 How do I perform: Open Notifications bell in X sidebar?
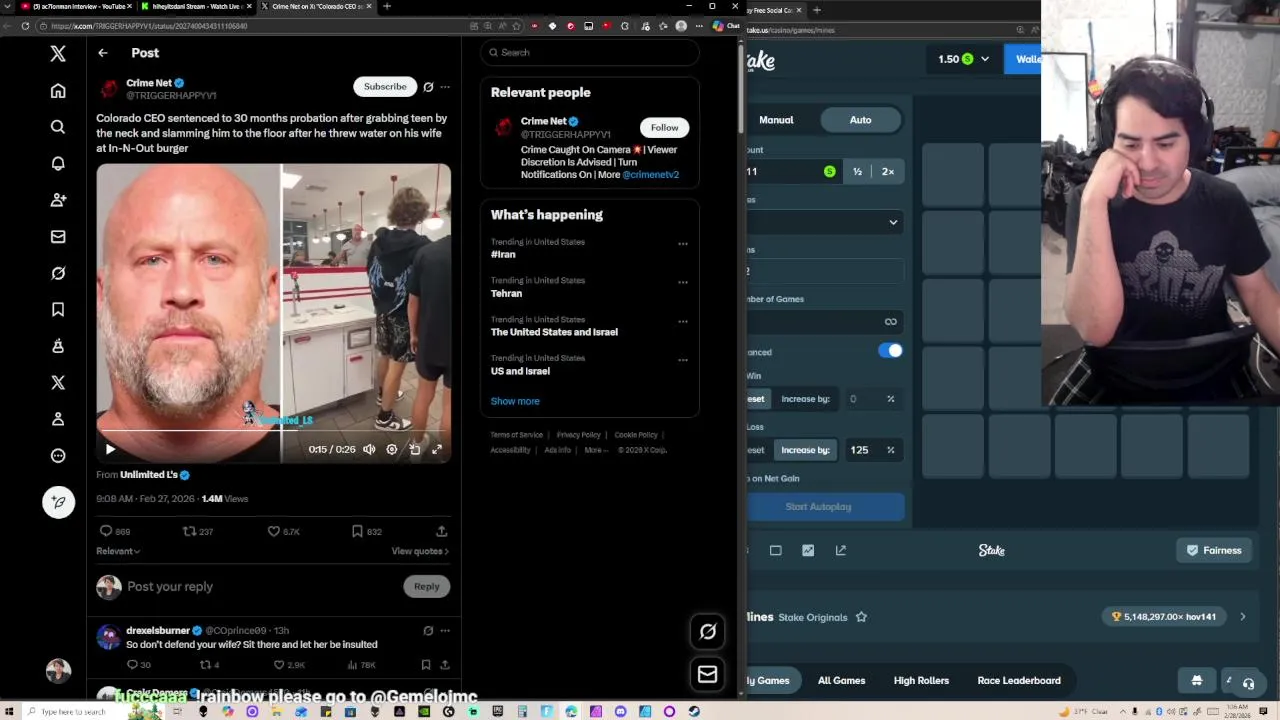pyautogui.click(x=58, y=163)
